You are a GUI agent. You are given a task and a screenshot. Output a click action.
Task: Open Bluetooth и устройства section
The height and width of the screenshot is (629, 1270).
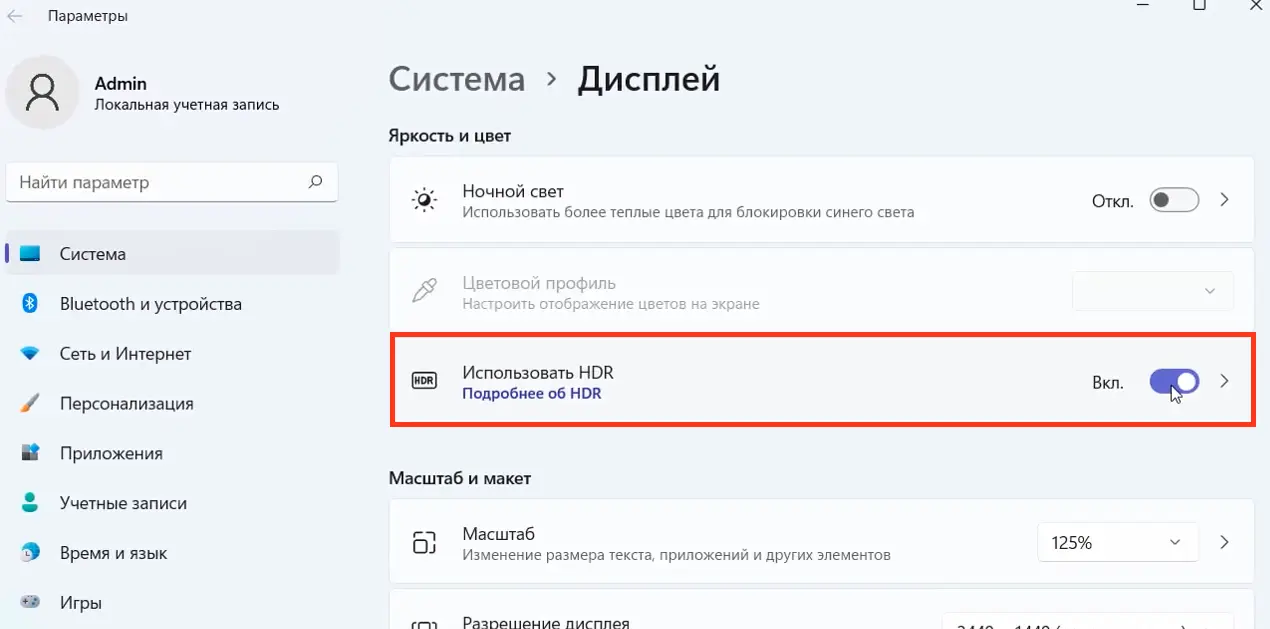pos(172,304)
